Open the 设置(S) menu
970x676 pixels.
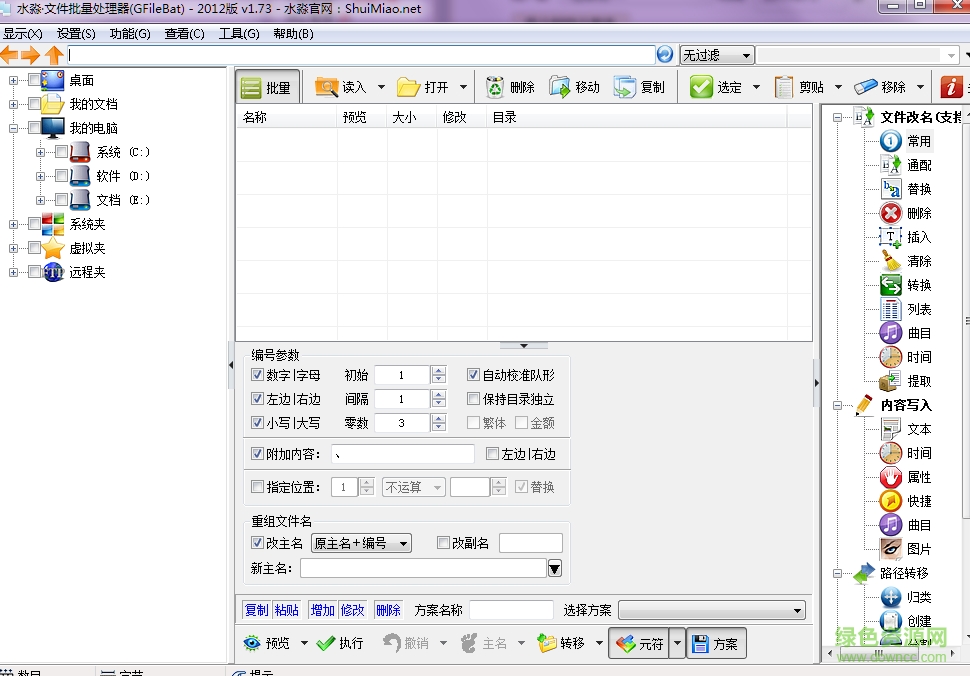(x=76, y=33)
